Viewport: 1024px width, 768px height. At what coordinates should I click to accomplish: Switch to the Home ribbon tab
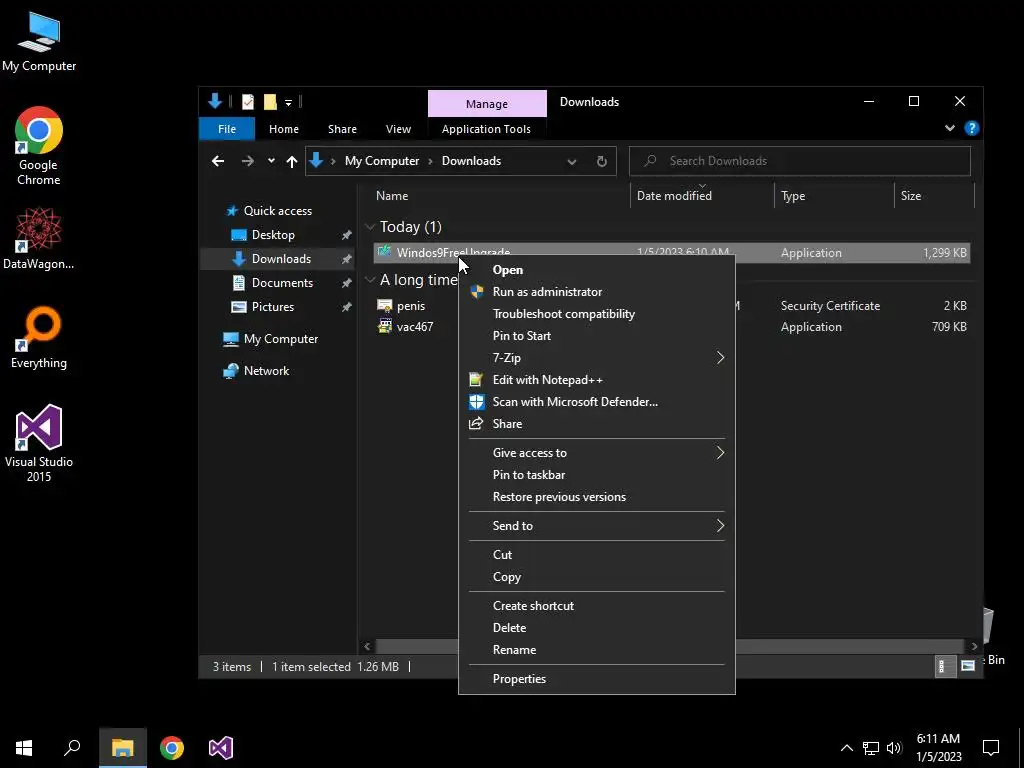[283, 129]
